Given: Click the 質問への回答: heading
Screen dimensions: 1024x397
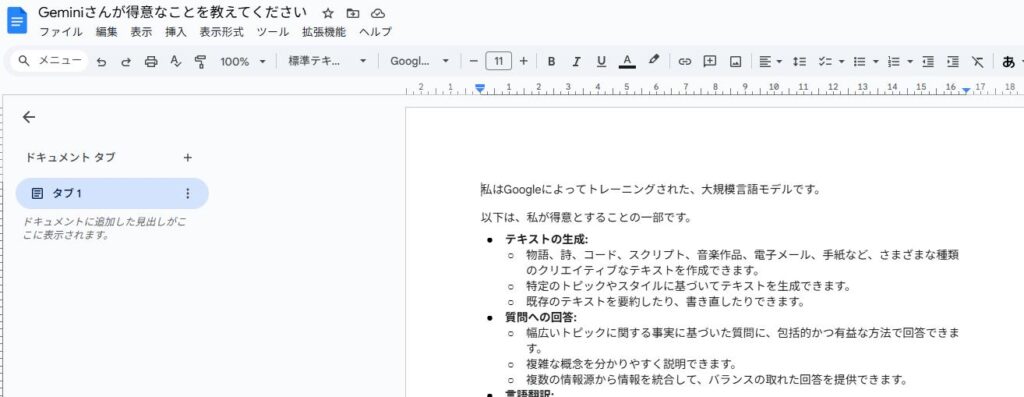Looking at the screenshot, I should pyautogui.click(x=540, y=317).
